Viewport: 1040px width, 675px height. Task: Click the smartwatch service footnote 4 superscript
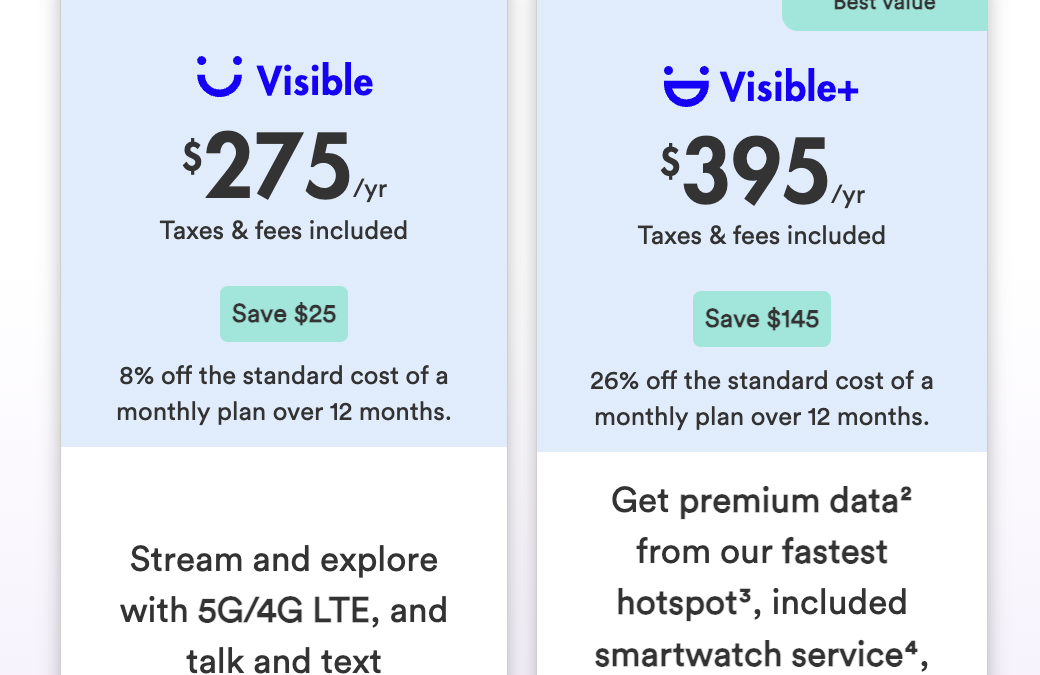(x=914, y=648)
